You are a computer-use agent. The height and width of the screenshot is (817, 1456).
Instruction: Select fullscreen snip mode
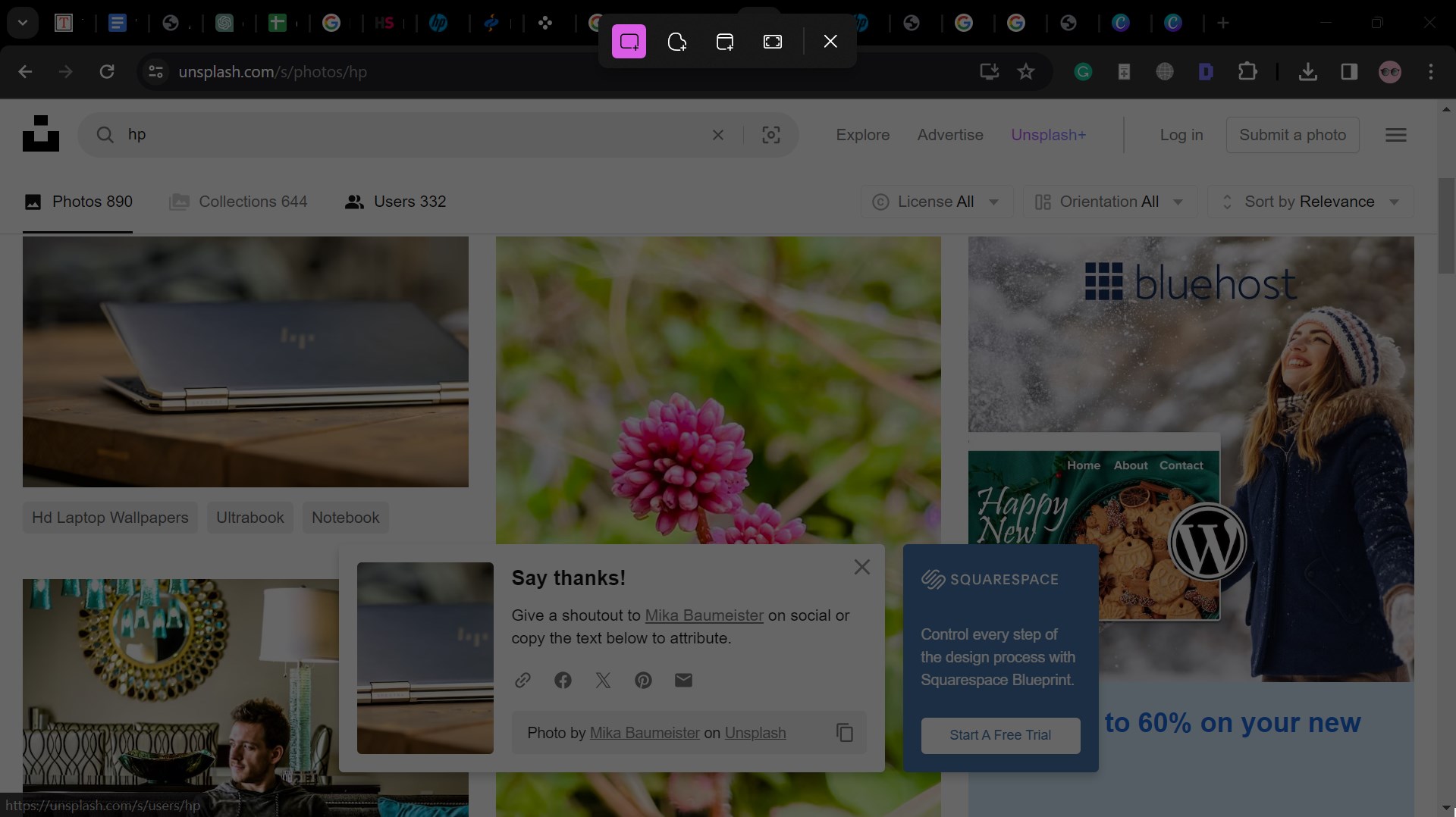772,42
